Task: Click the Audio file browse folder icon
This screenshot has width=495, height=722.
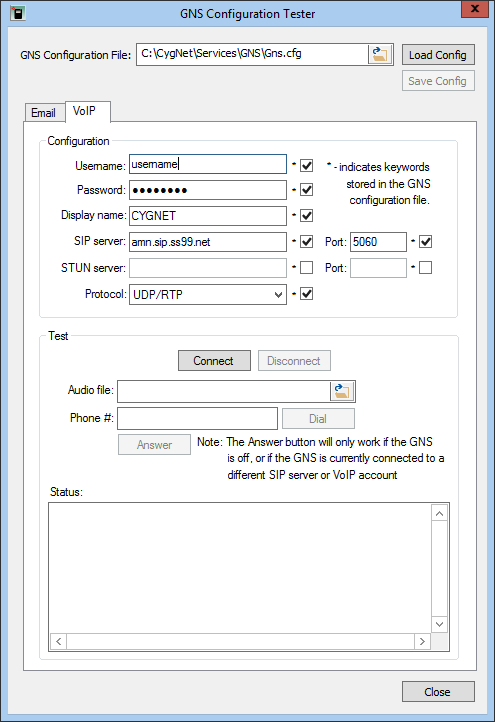Action: (342, 391)
